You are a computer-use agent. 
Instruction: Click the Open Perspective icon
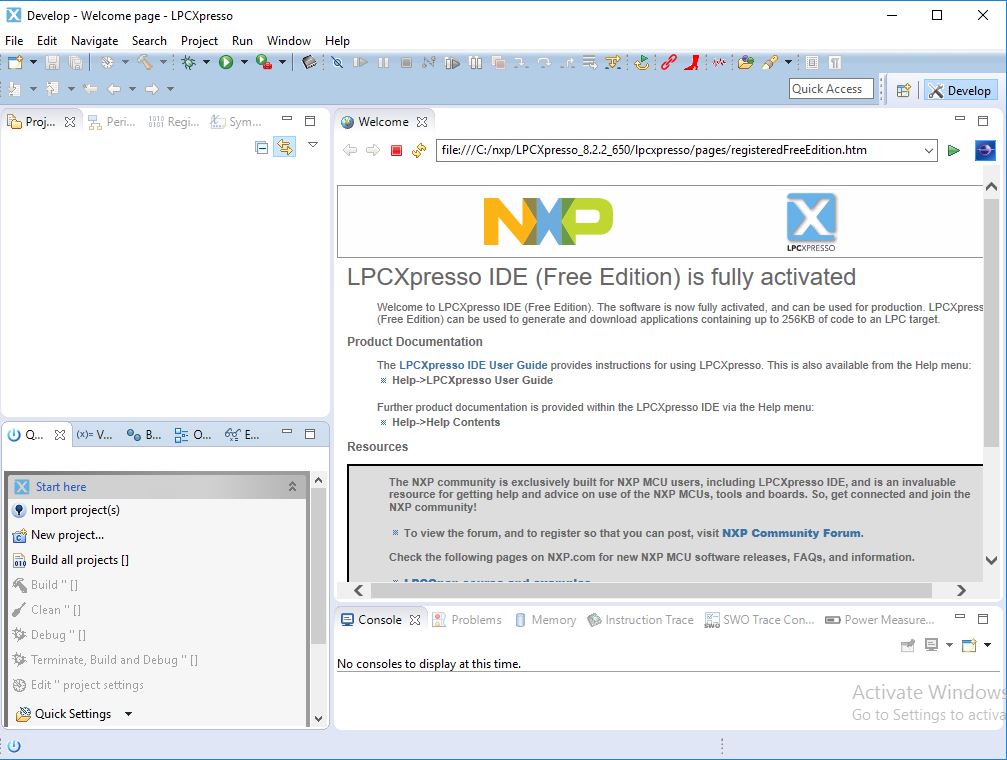pyautogui.click(x=903, y=90)
